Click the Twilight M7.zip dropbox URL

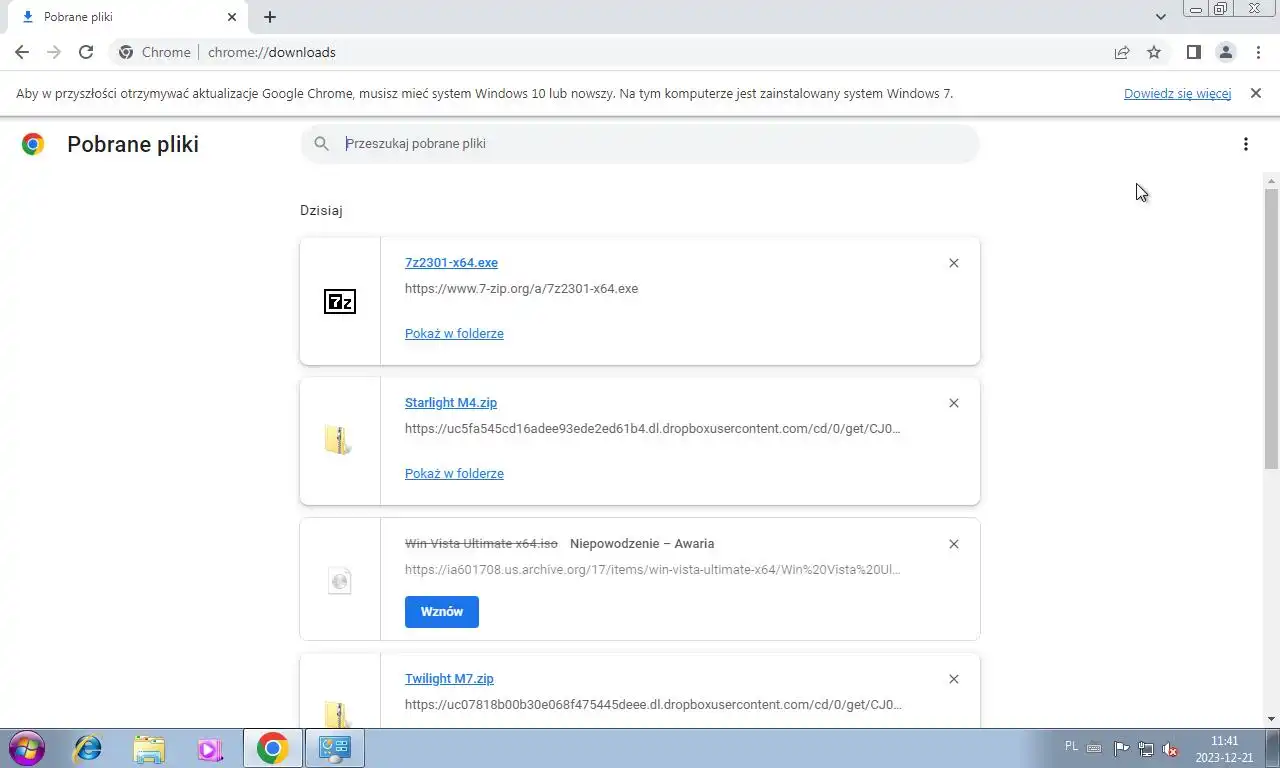[653, 704]
